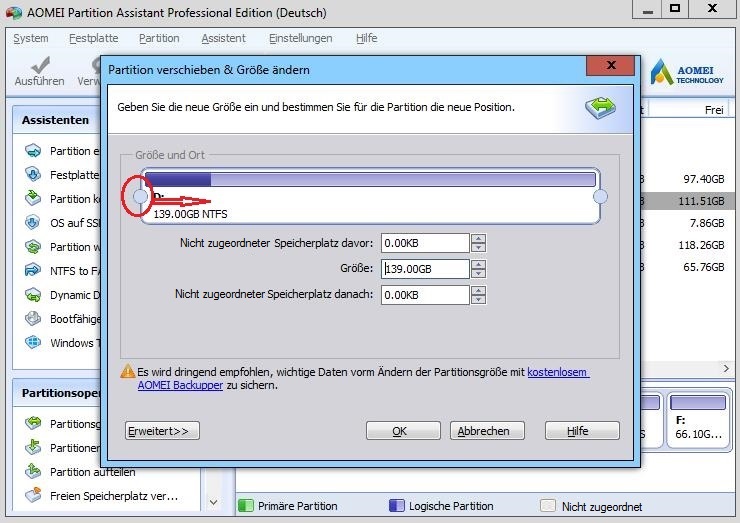
Task: Click right scroll arrow of partition list
Action: tap(726, 368)
